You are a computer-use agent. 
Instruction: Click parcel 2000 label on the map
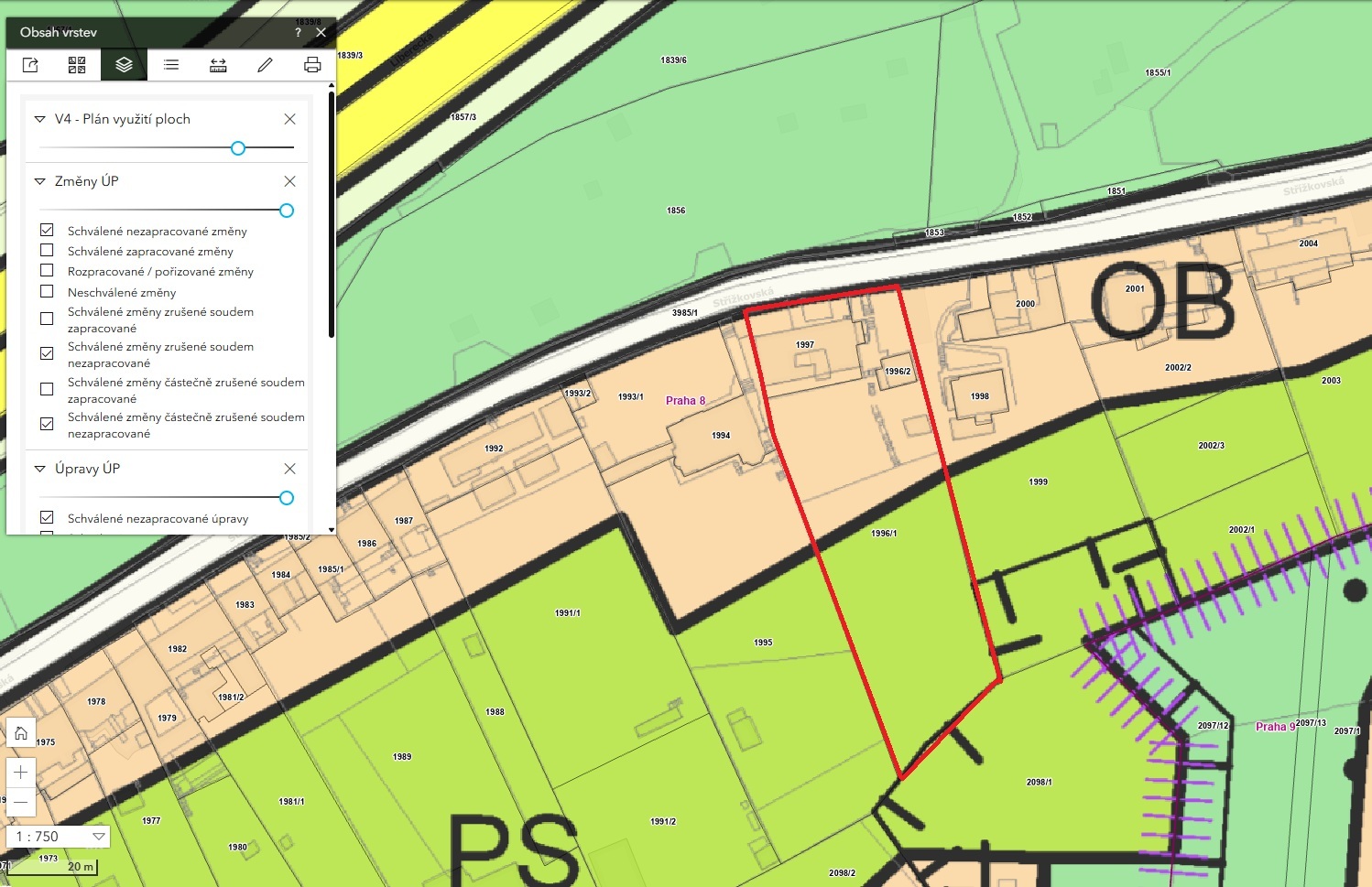point(1025,304)
